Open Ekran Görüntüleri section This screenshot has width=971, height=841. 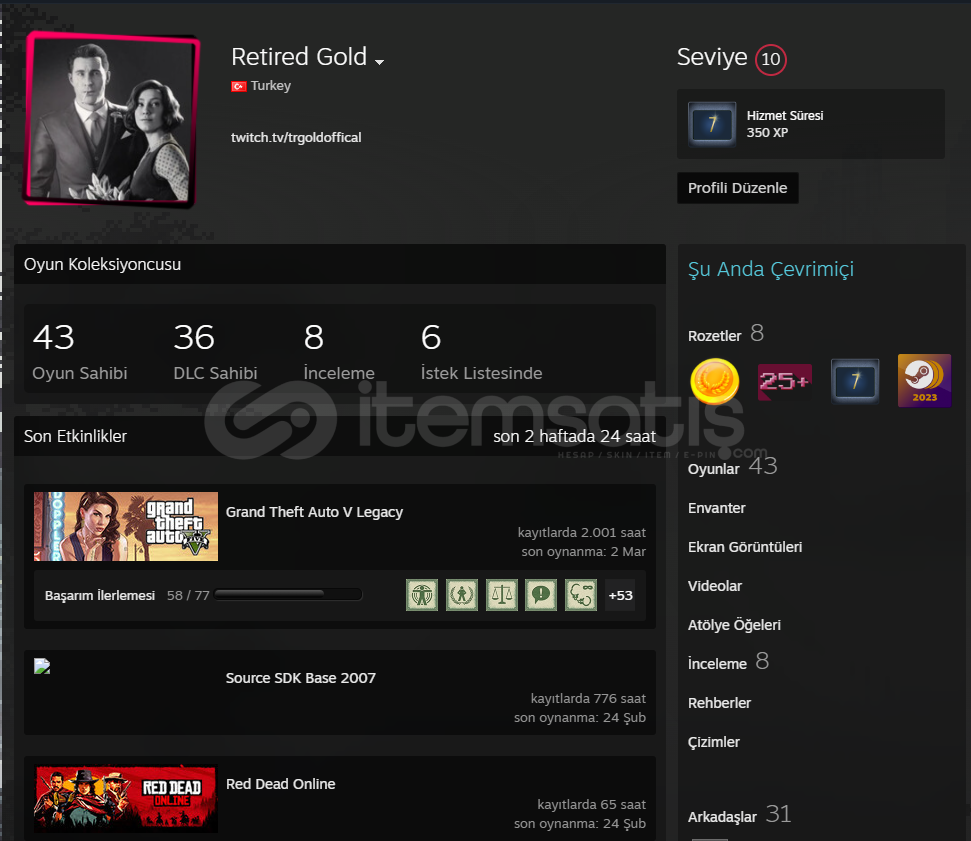coord(744,547)
